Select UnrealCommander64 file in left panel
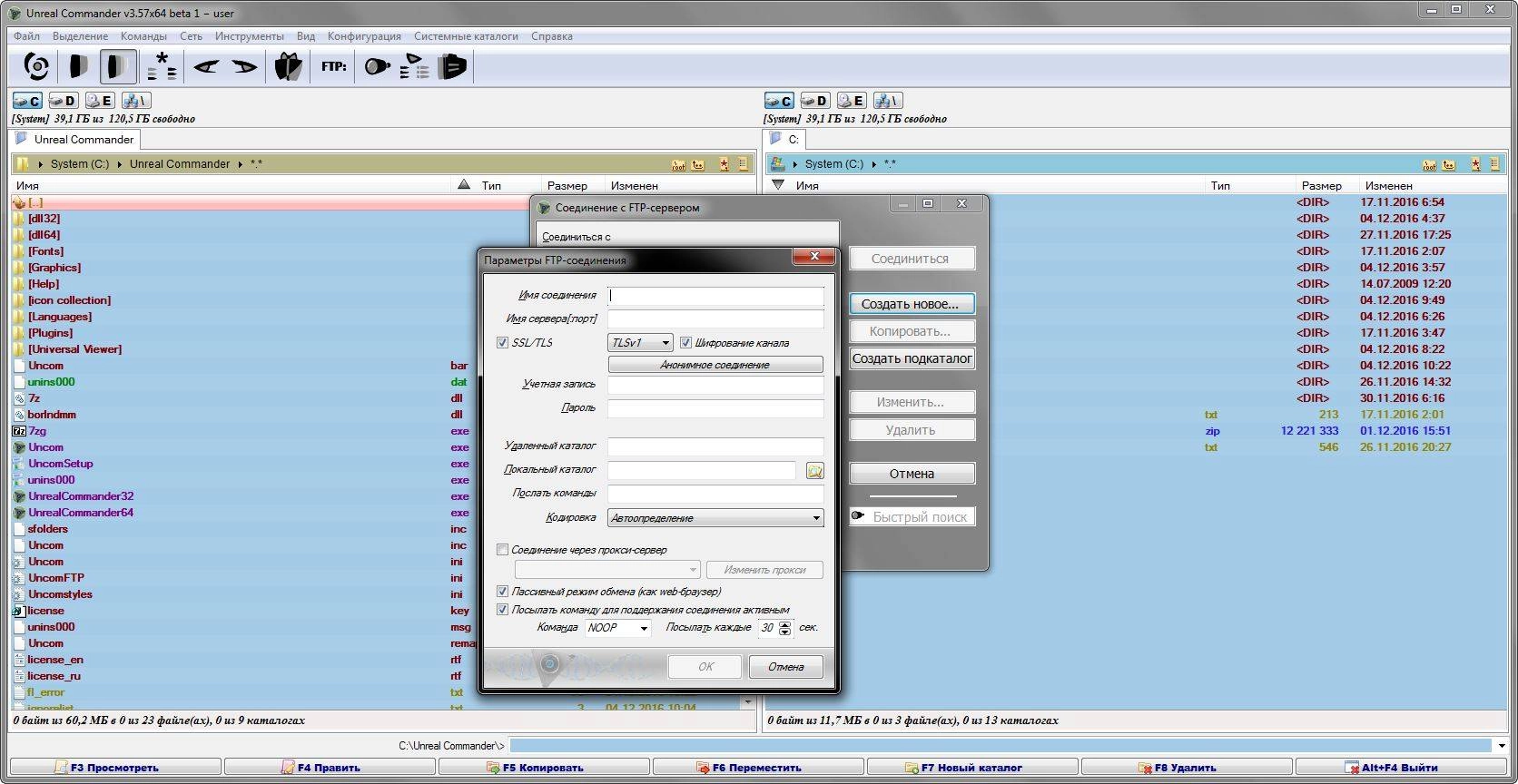This screenshot has height=784, width=1518. 81,513
